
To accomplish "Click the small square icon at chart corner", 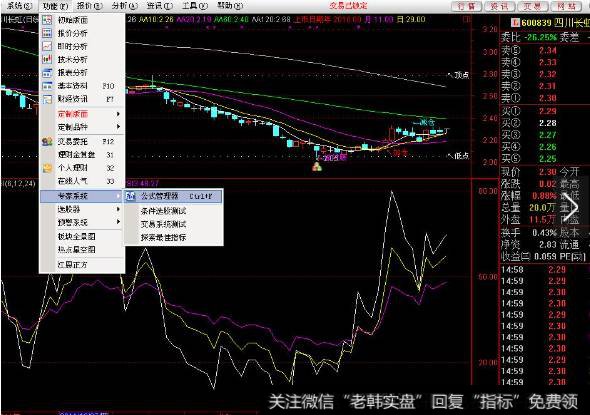I will pyautogui.click(x=467, y=19).
